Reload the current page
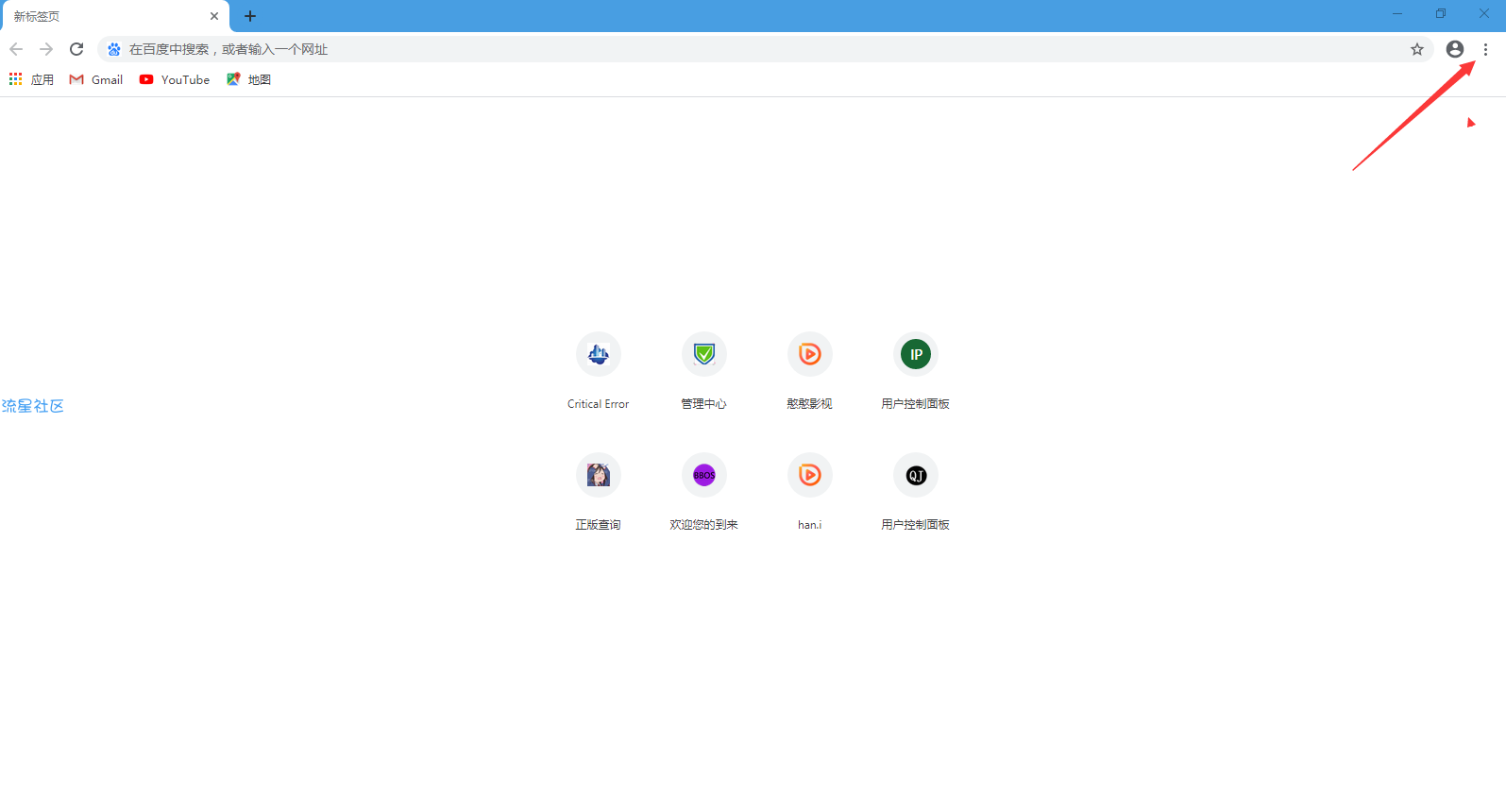Image resolution: width=1506 pixels, height=812 pixels. (x=76, y=49)
